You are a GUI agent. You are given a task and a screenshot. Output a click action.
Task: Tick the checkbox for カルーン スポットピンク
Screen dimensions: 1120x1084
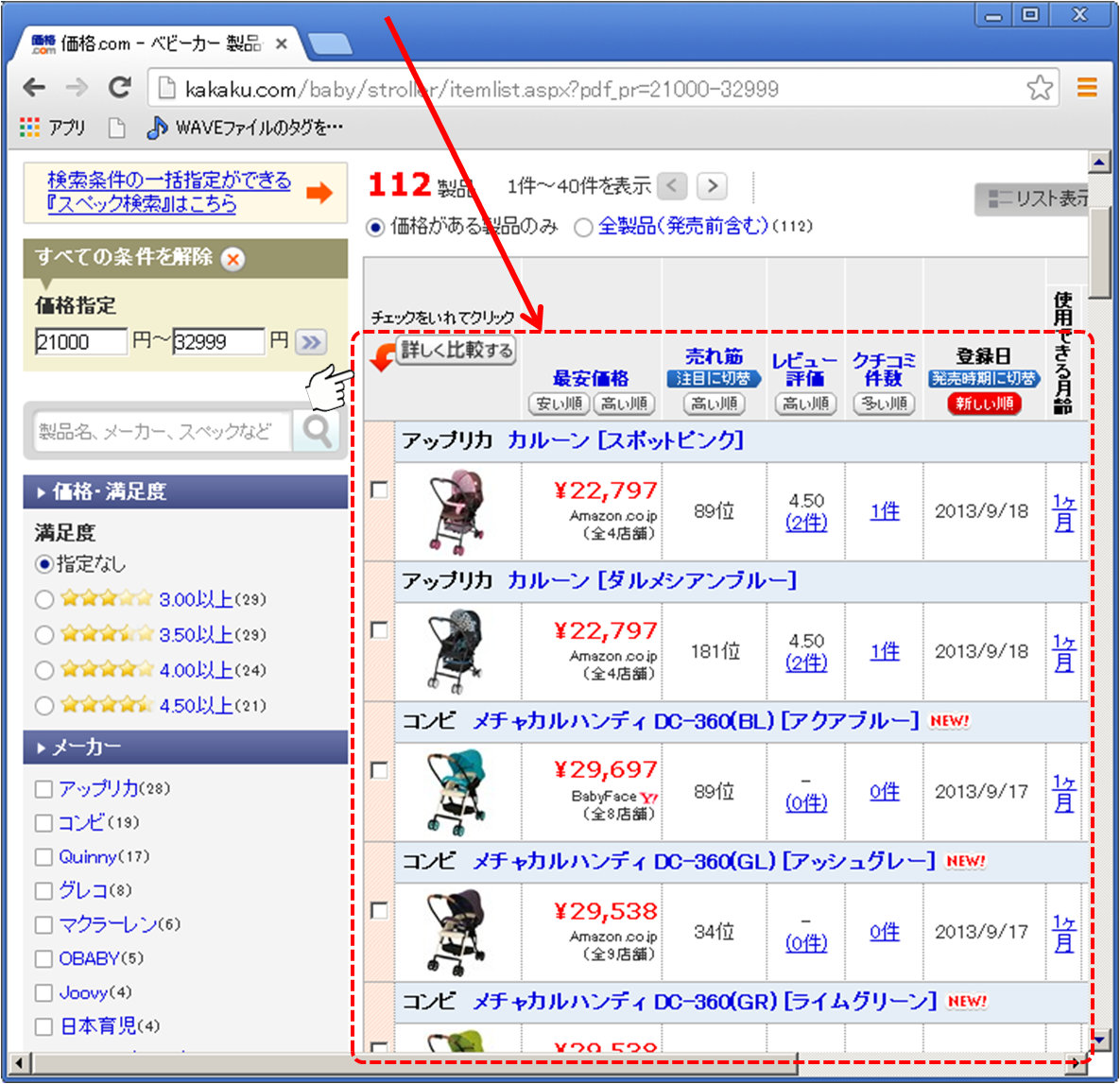[x=379, y=490]
